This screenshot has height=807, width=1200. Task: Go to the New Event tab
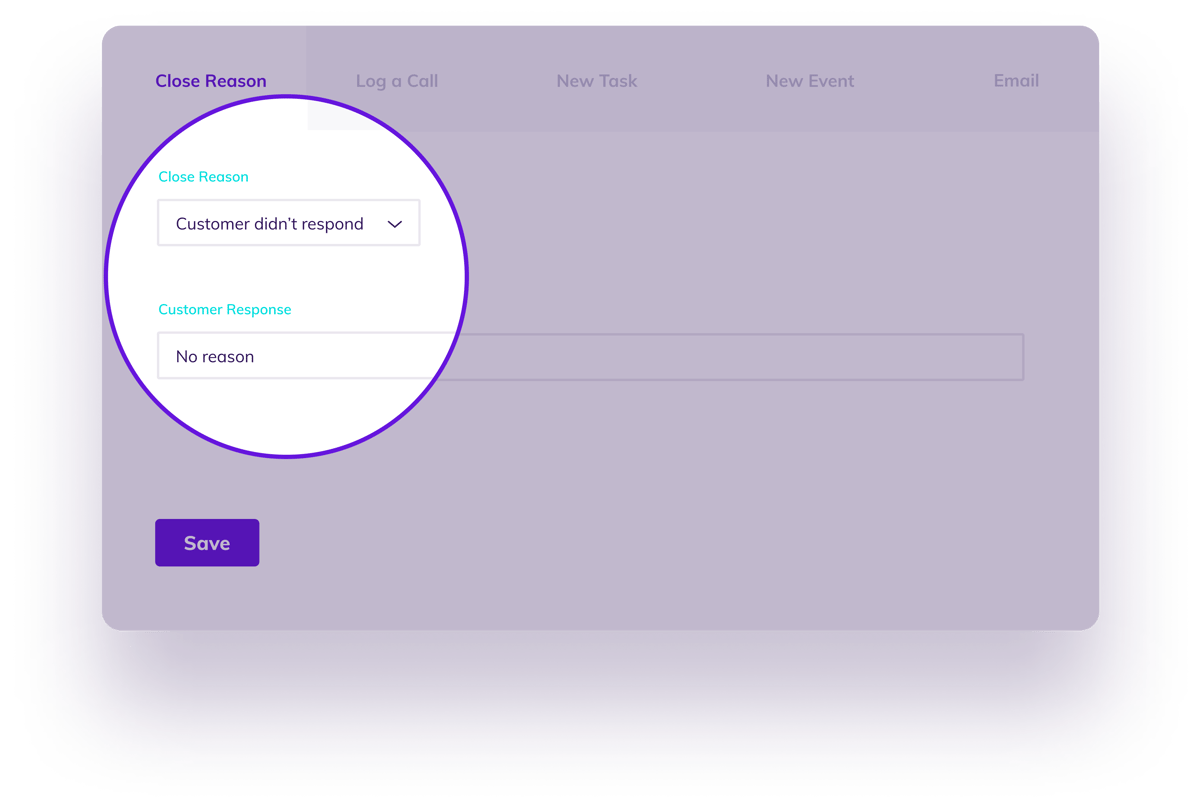click(x=809, y=81)
